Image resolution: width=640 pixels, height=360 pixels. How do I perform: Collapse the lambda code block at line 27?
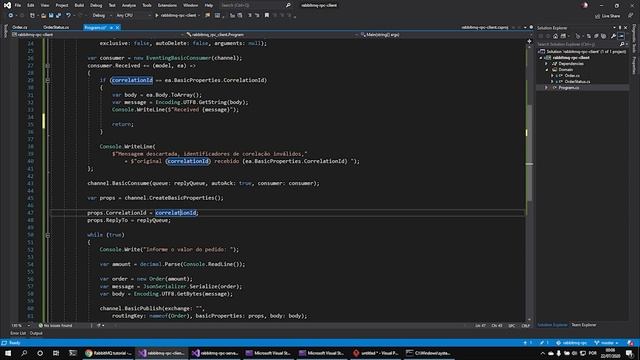[48, 65]
